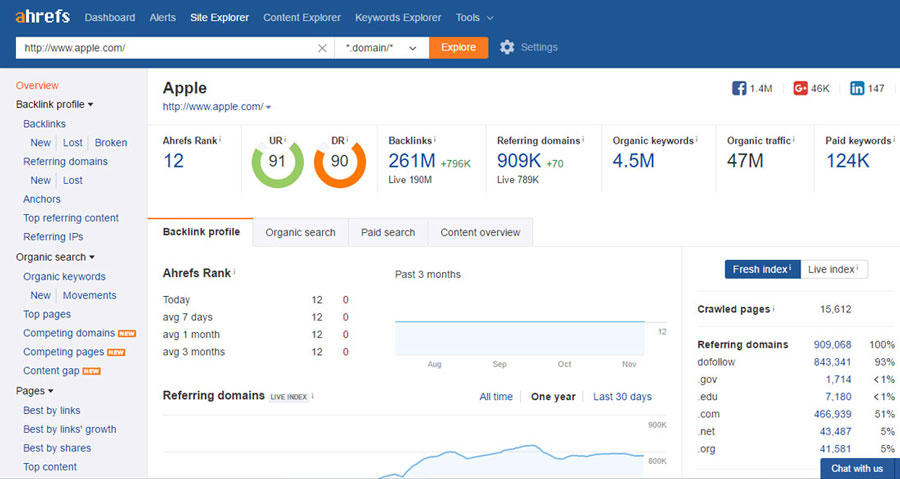Click the Content gap NEW badge
This screenshot has height=479, width=900.
click(91, 371)
